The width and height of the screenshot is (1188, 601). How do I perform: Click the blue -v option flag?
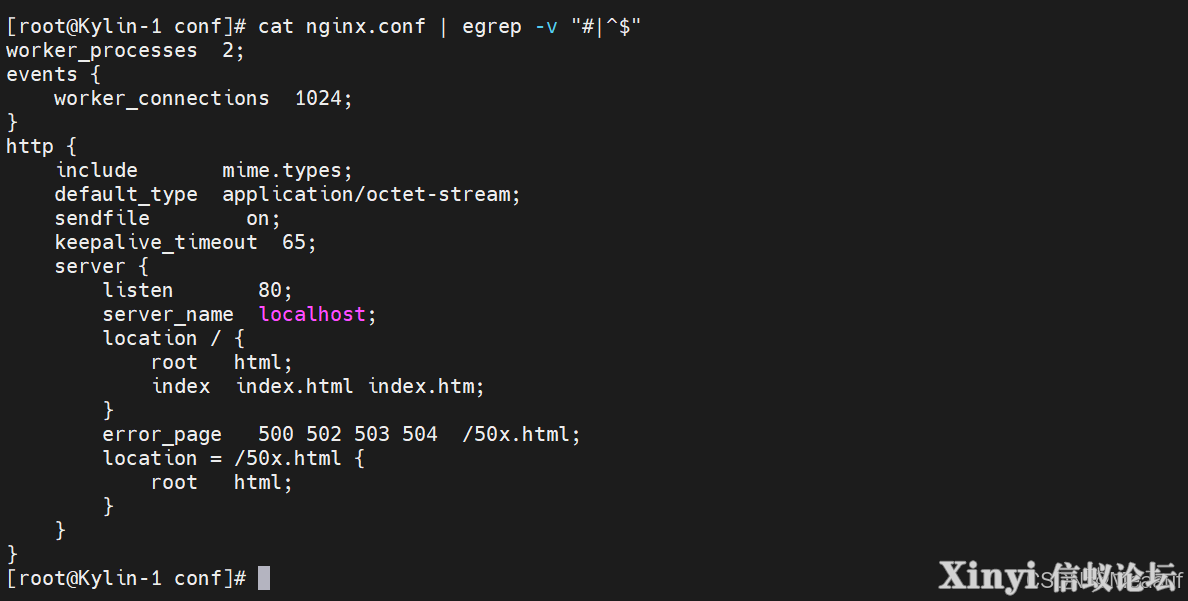click(x=546, y=27)
